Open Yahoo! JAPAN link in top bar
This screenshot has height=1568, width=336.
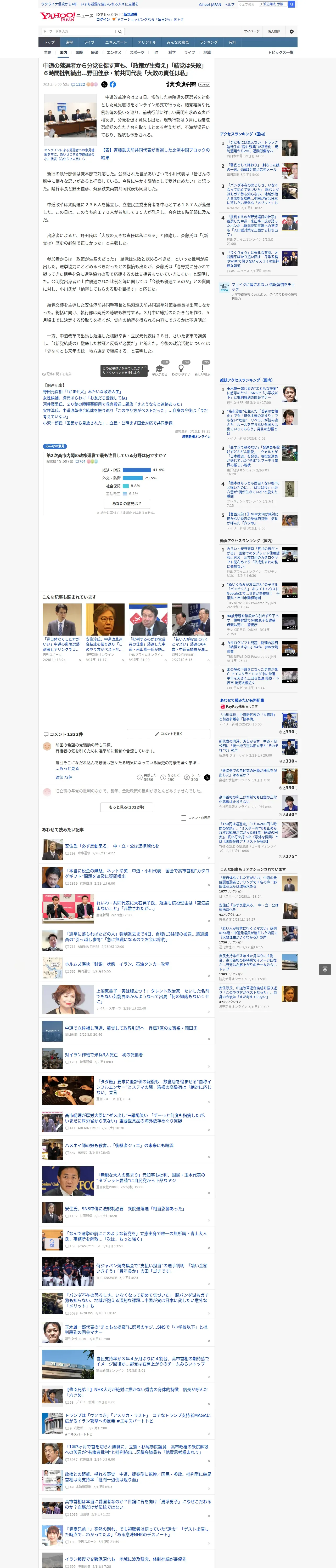210,4
